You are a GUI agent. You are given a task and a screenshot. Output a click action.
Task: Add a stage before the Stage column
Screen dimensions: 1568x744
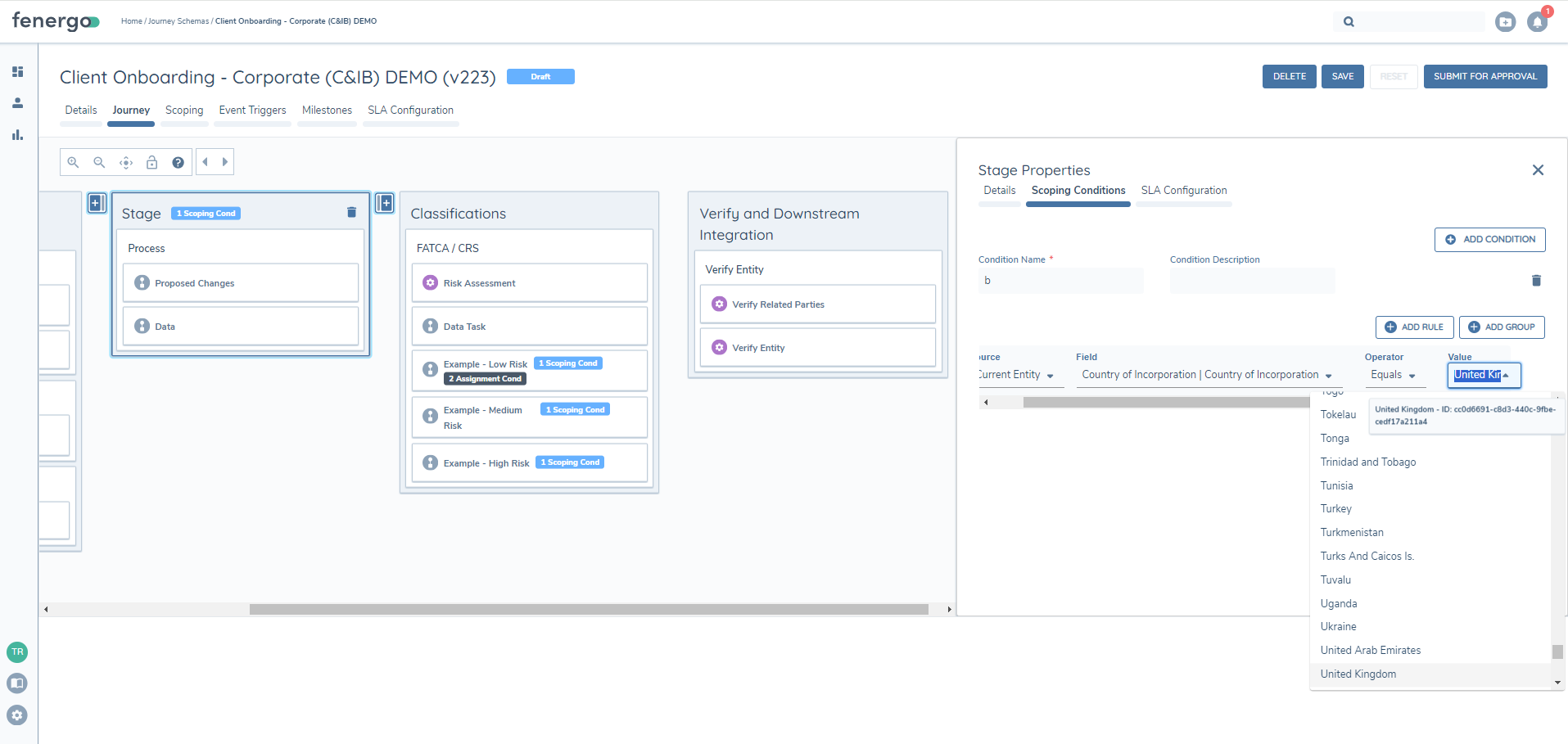[96, 203]
